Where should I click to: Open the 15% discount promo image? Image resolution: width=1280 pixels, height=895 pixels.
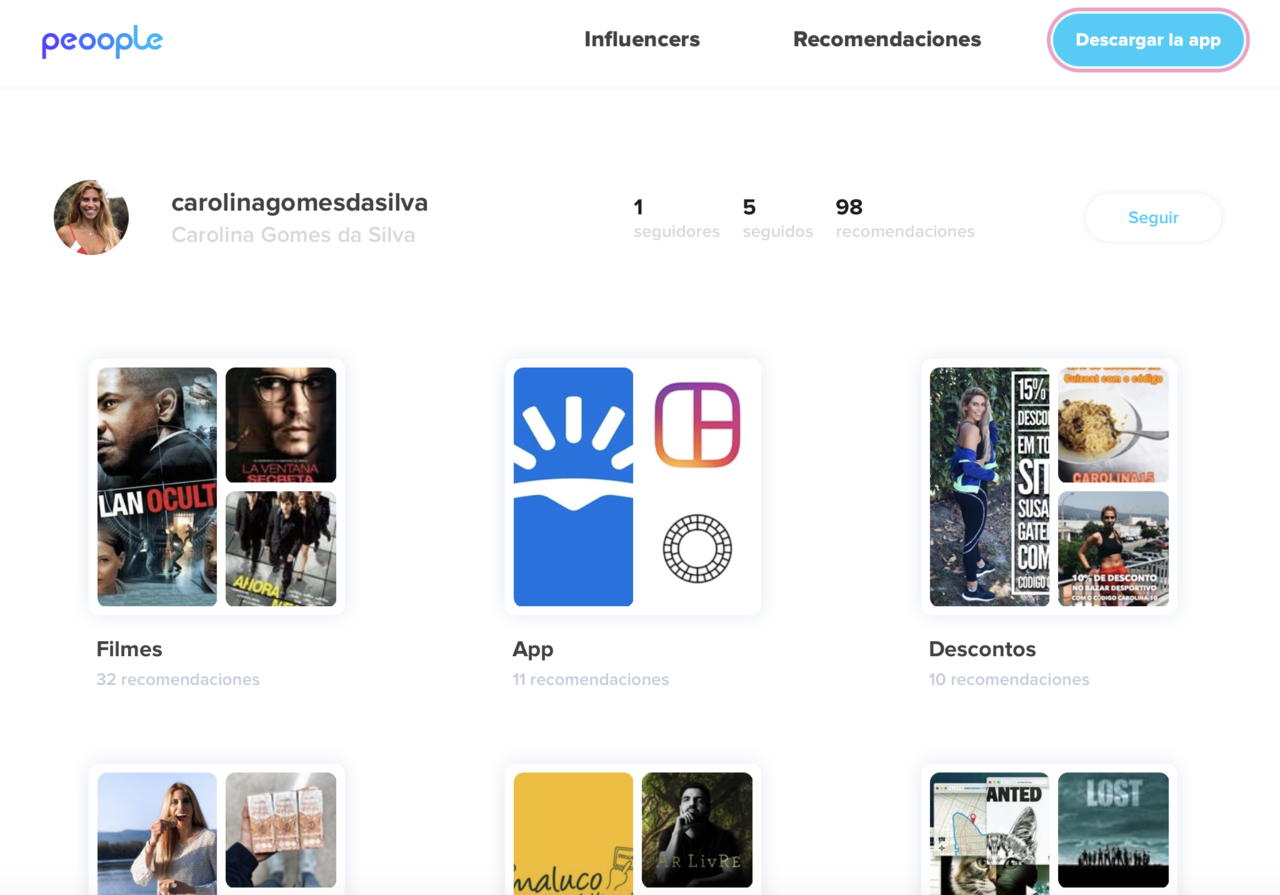click(989, 486)
